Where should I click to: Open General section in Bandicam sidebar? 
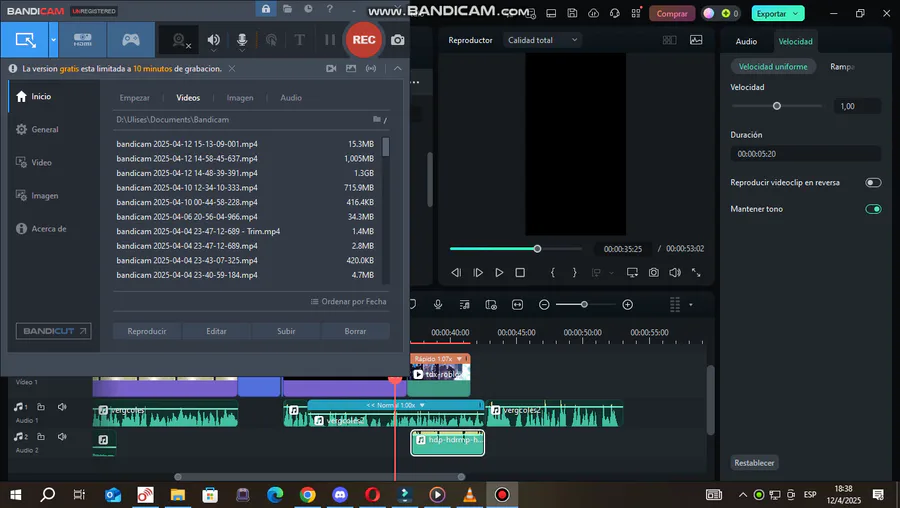tap(45, 129)
